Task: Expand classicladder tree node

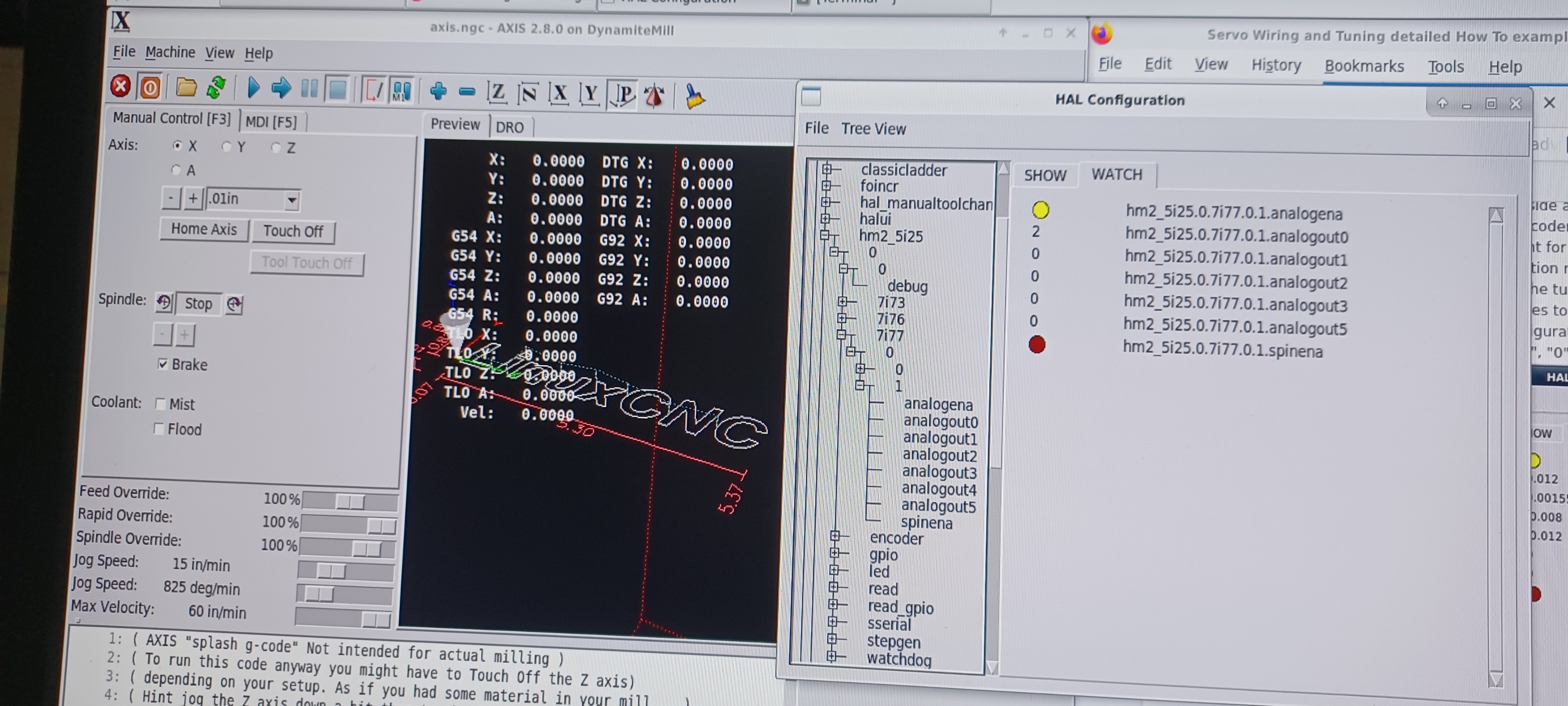Action: (x=827, y=169)
